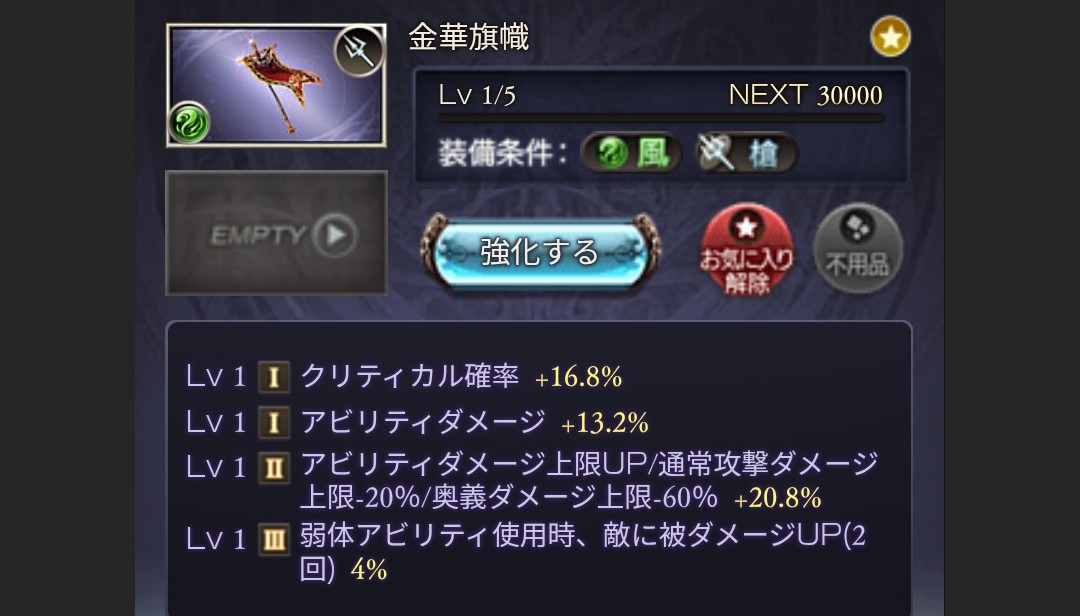1080x616 pixels.
Task: Click the spear type icon on weapon thumbnail
Action: 359,51
